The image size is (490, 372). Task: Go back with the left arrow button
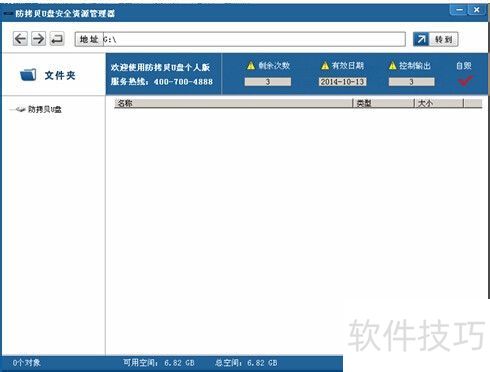click(x=20, y=39)
